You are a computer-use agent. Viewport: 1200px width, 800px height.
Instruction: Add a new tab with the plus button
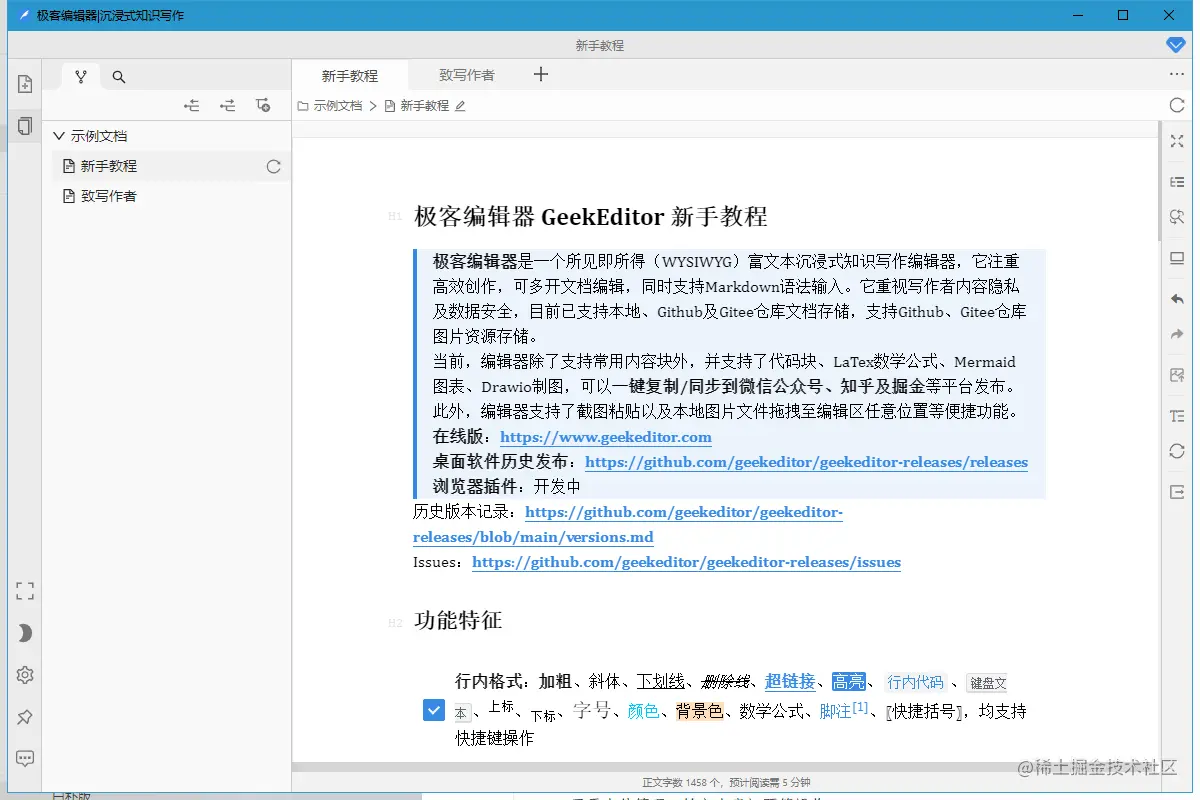[x=541, y=74]
